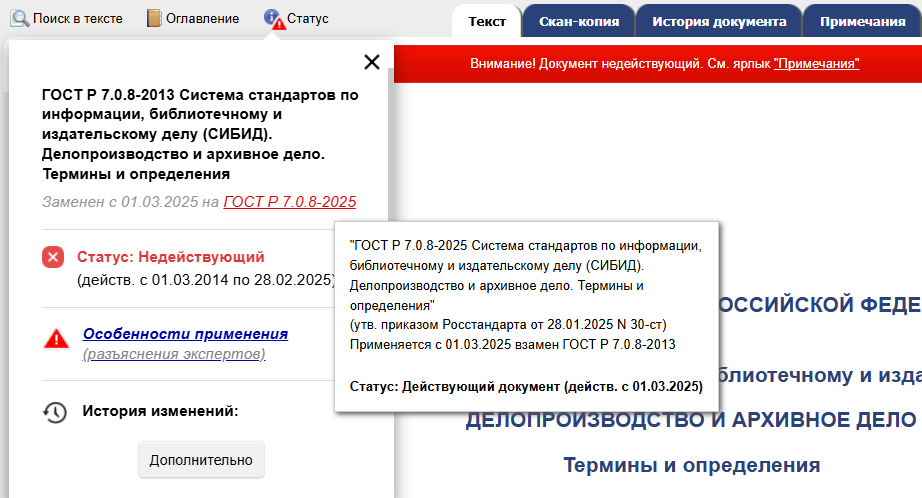Click the document heading Термины и определения
Image resolution: width=922 pixels, height=498 pixels.
(692, 465)
